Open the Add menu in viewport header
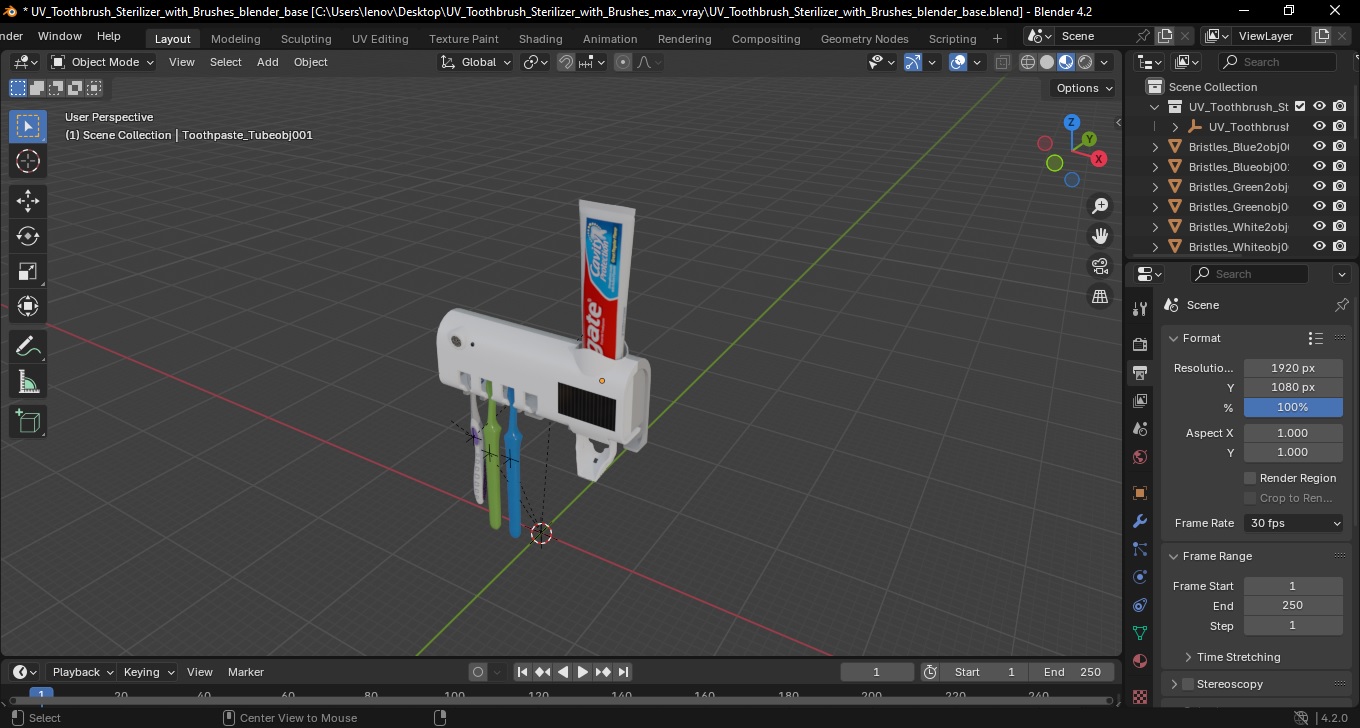 tap(268, 62)
